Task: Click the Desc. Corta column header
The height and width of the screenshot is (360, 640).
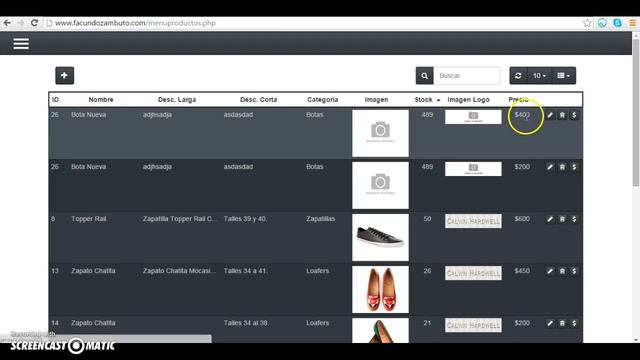Action: point(258,100)
